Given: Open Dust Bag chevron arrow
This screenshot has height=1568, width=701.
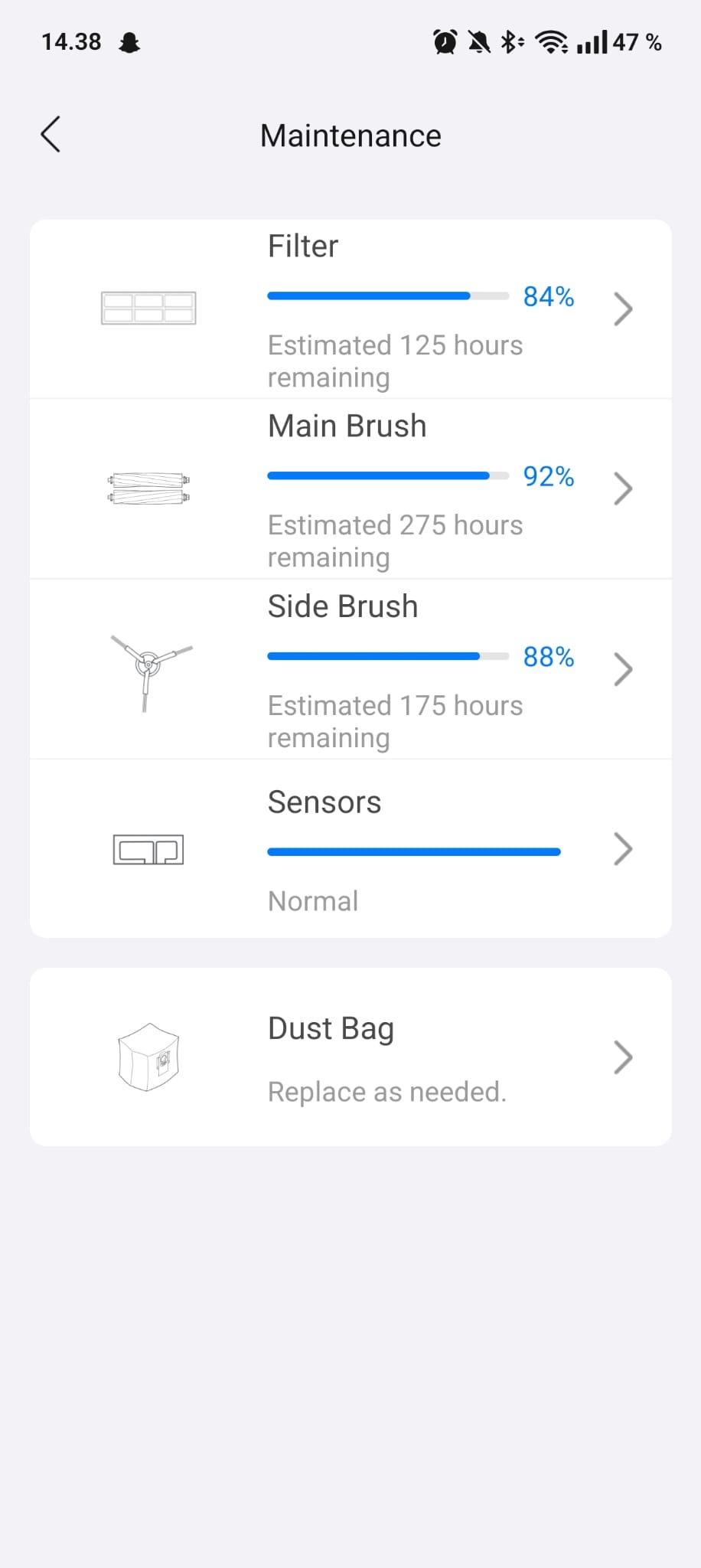Looking at the screenshot, I should (623, 1057).
